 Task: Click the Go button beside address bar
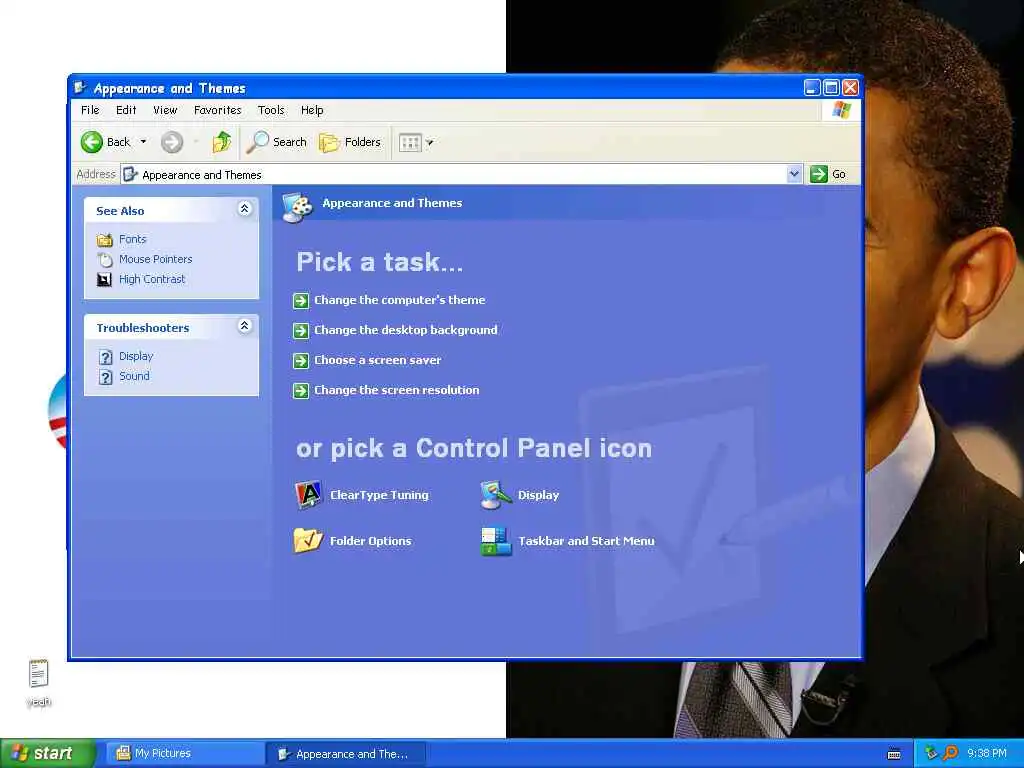tap(828, 174)
